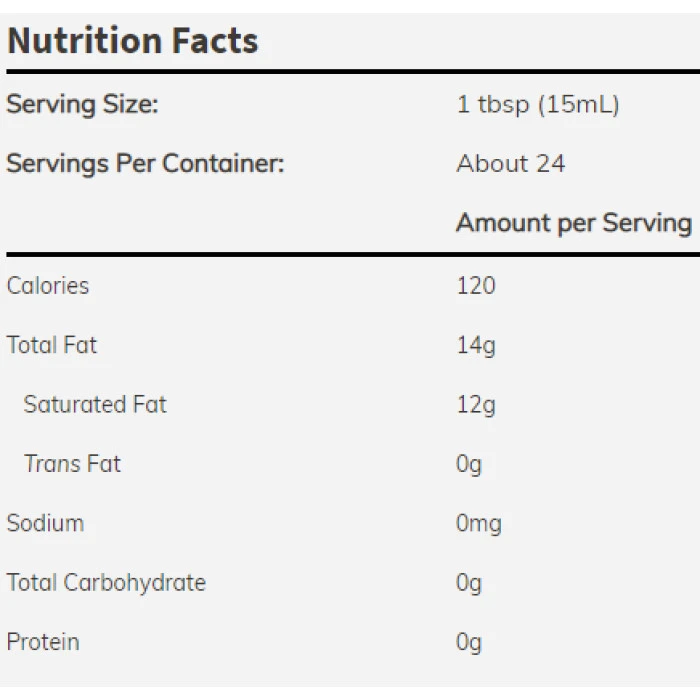Click the Total Carbohydrate label

point(106,582)
